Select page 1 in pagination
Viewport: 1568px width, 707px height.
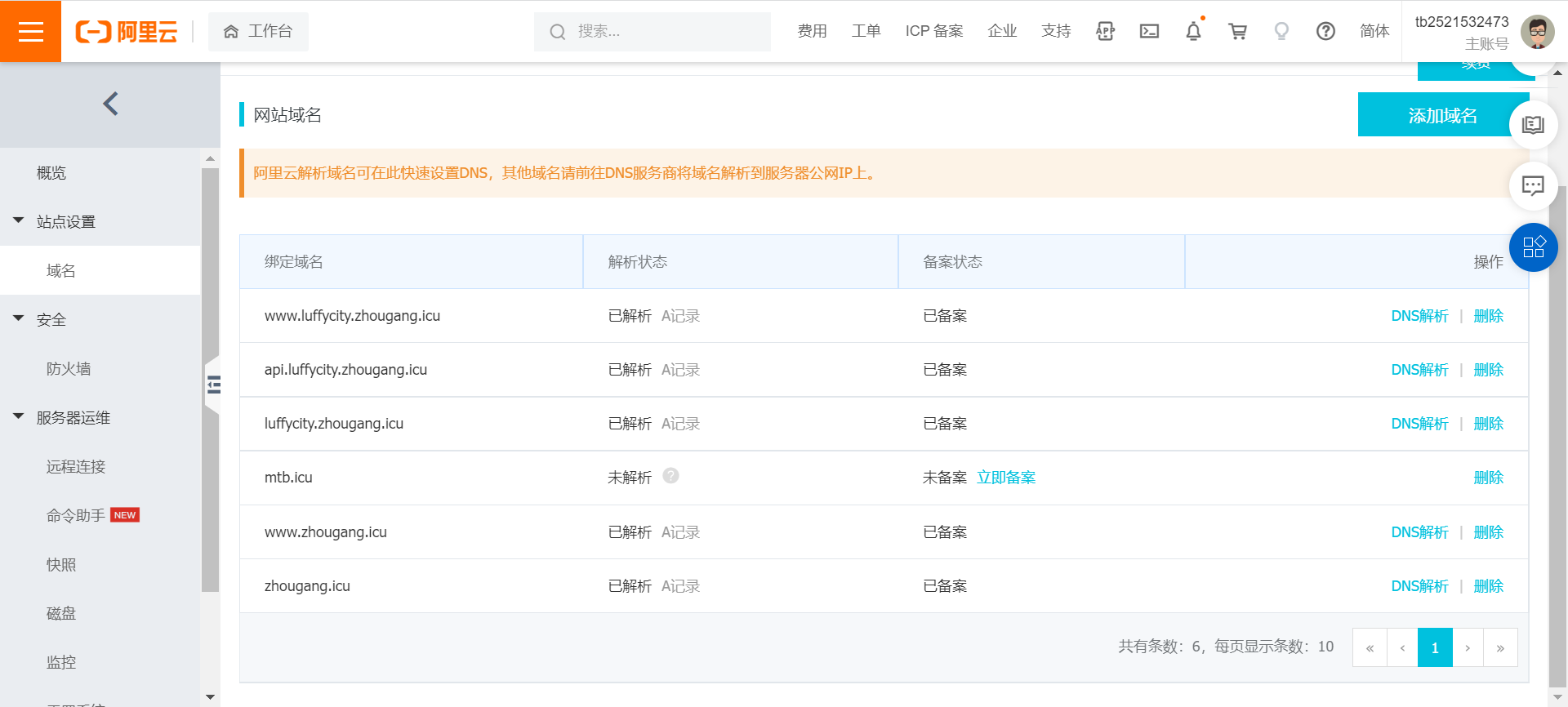click(1435, 647)
